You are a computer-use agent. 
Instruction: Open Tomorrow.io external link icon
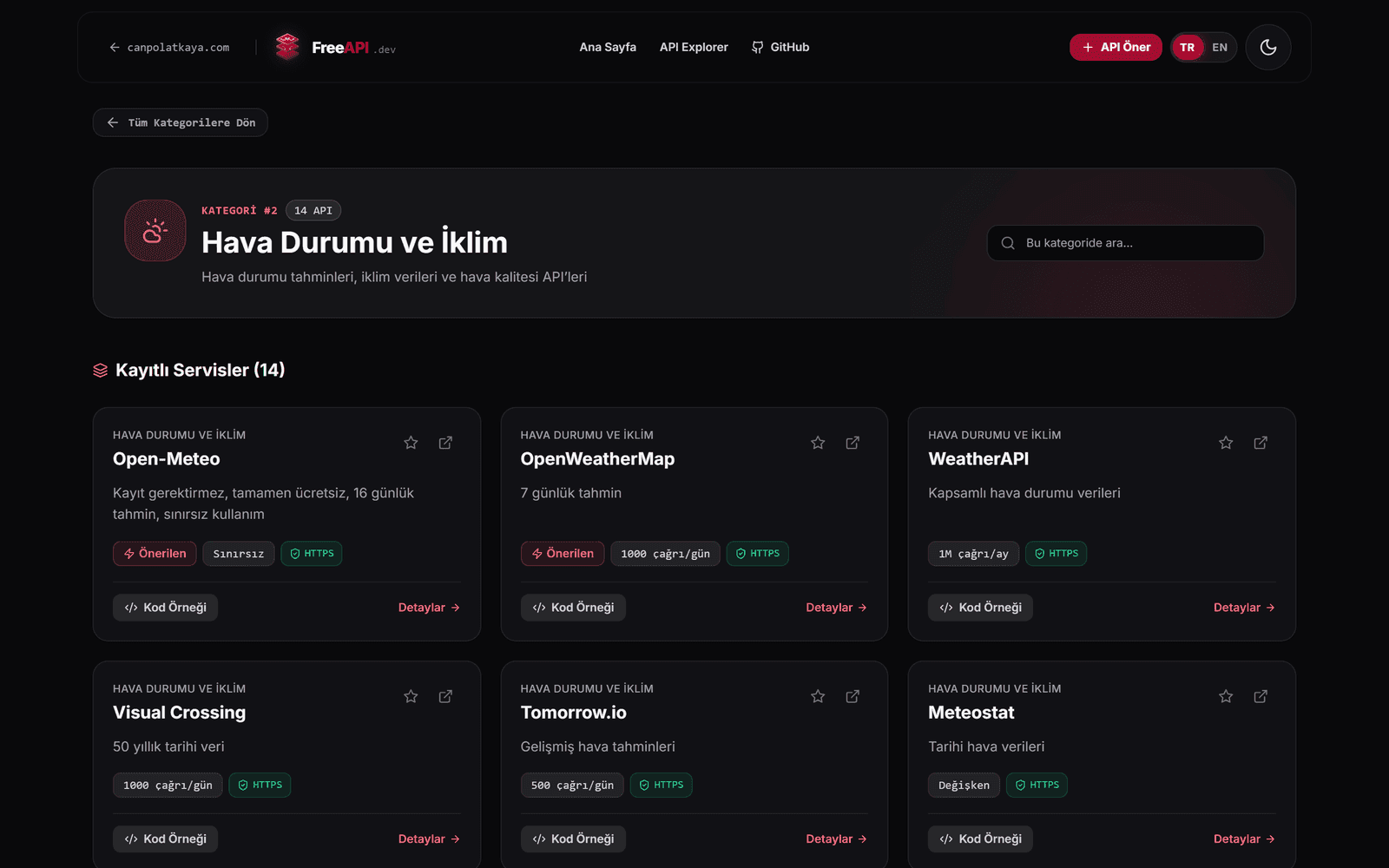click(x=852, y=696)
